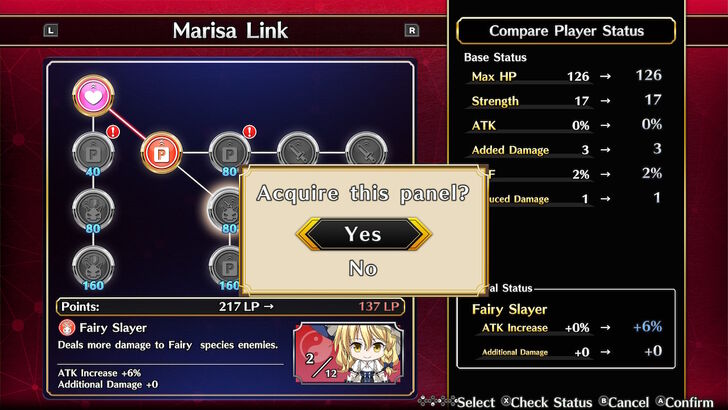
Task: Switch to next character with R
Action: tap(412, 30)
